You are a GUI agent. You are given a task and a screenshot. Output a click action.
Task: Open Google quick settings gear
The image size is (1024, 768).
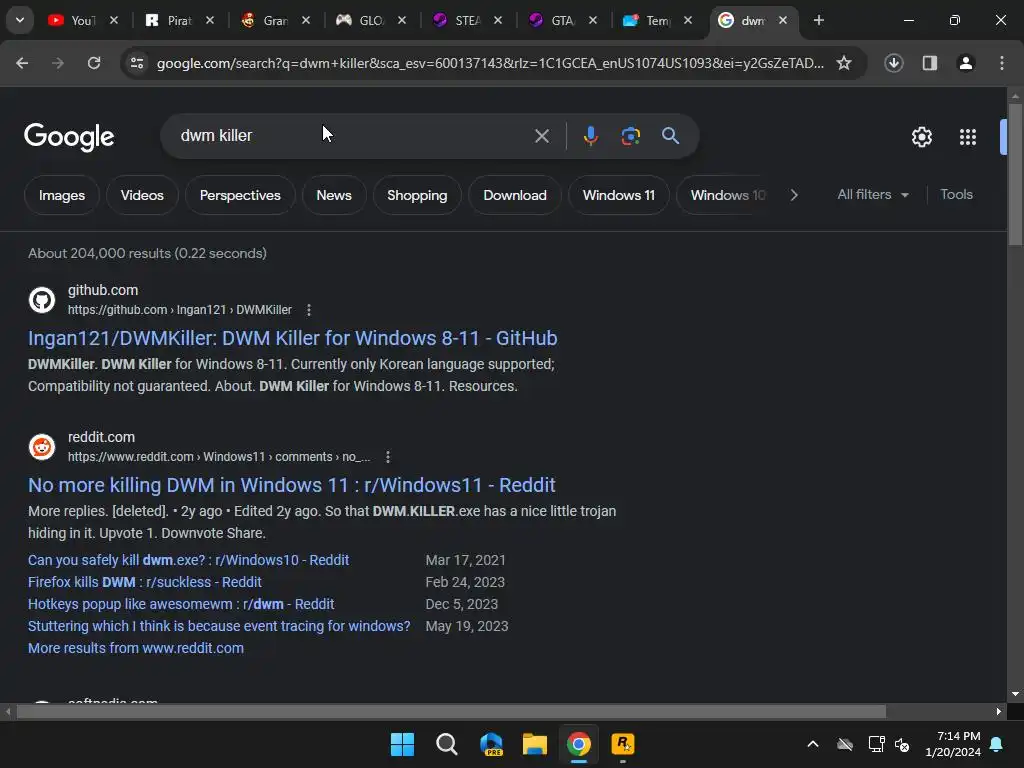tap(921, 136)
